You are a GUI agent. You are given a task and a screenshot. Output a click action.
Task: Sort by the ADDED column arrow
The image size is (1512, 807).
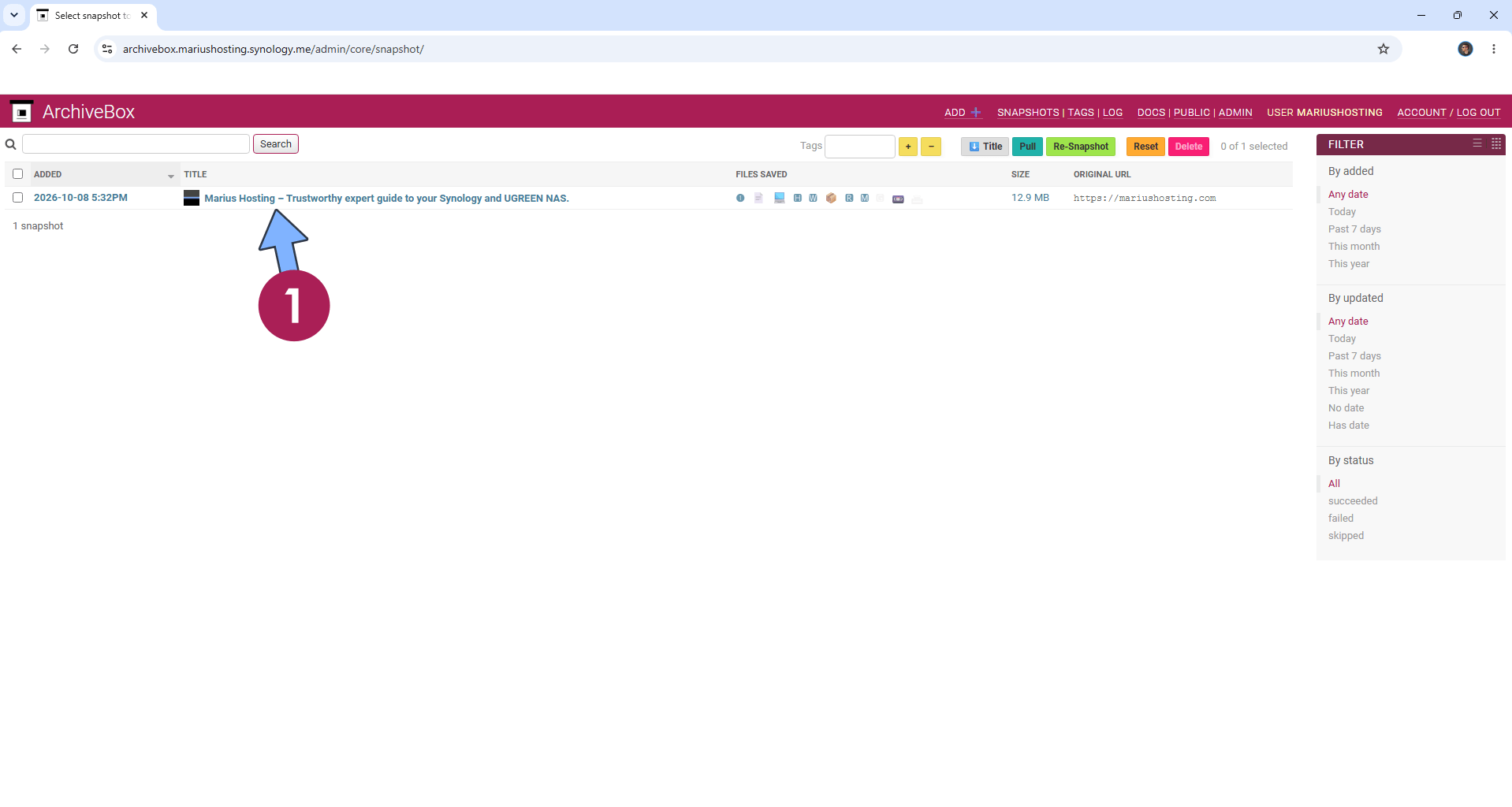click(x=171, y=176)
